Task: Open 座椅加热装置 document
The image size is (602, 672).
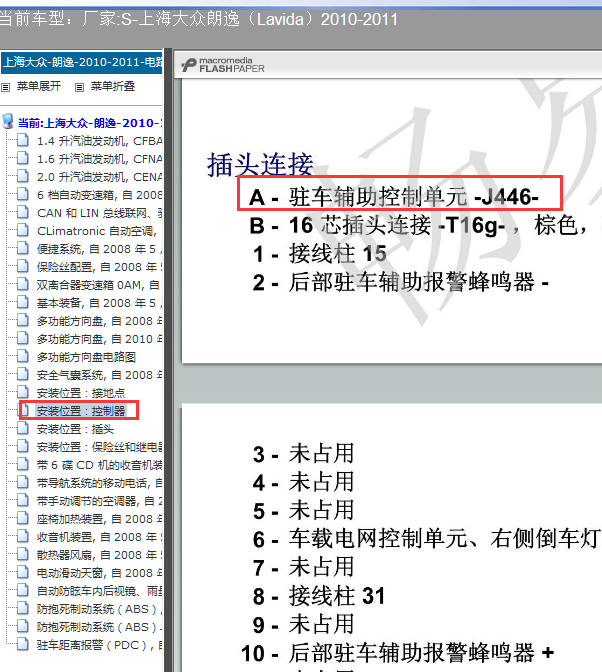Action: click(99, 519)
